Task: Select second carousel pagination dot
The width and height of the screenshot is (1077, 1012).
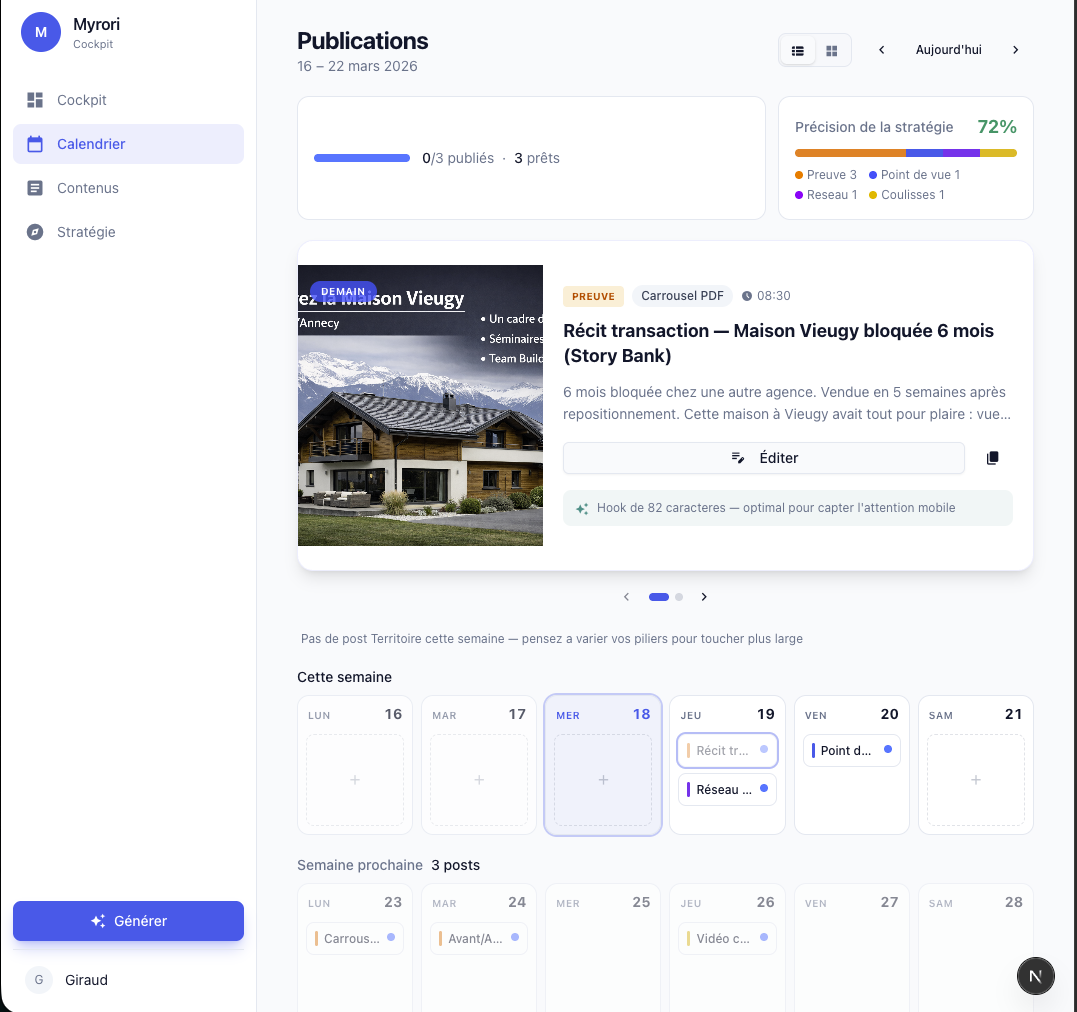Action: click(679, 597)
